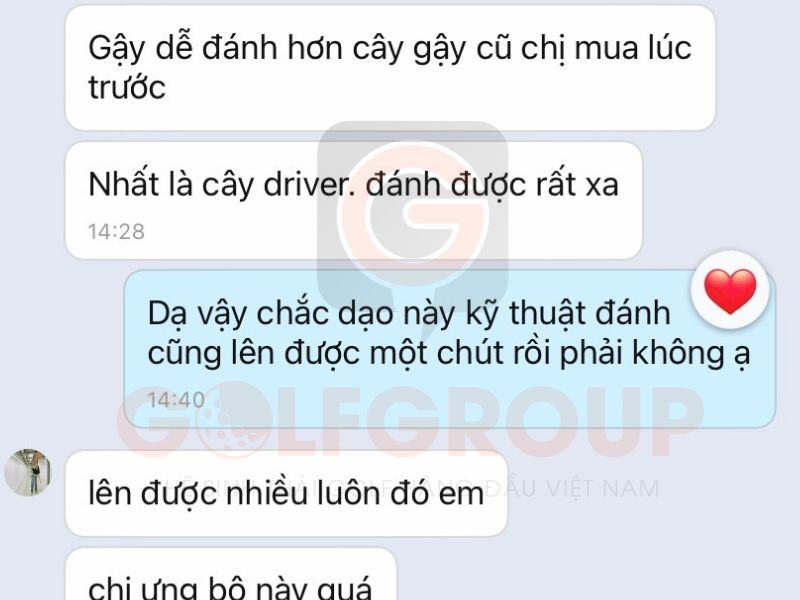800x600 pixels.
Task: Click the 'ĐẦU VIỆT NAM' tagline text
Action: pos(572,488)
